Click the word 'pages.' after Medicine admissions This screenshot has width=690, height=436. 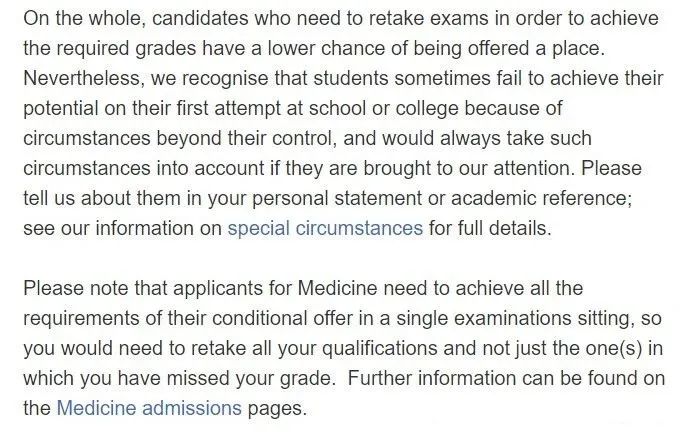[277, 408]
